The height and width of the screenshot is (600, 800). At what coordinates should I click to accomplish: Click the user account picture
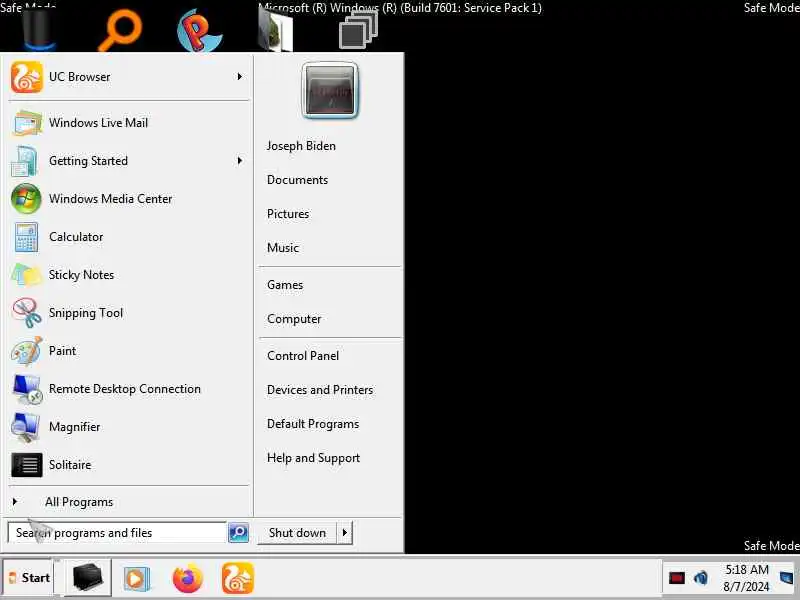pyautogui.click(x=330, y=91)
